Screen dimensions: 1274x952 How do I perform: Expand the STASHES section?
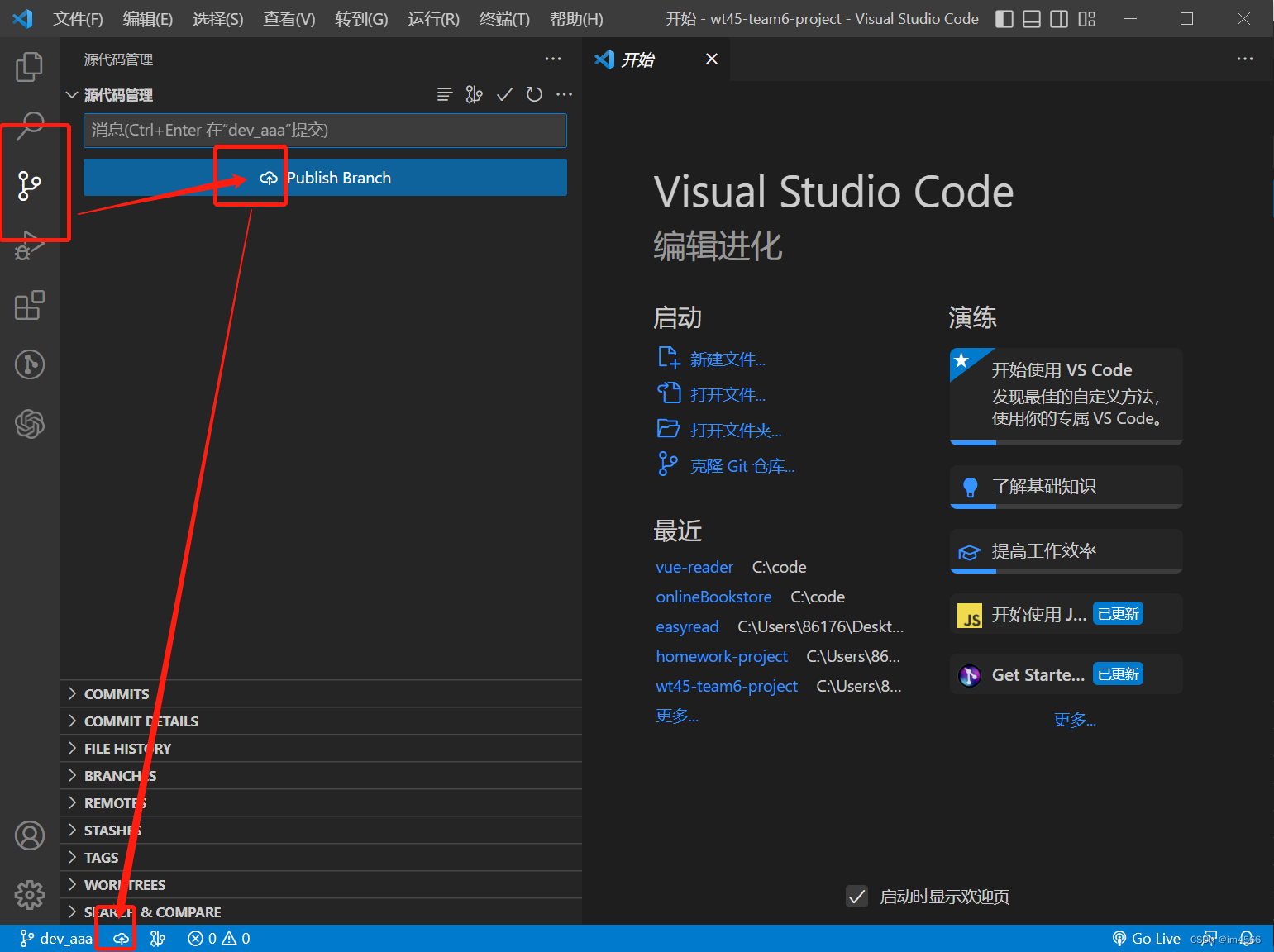(321, 831)
